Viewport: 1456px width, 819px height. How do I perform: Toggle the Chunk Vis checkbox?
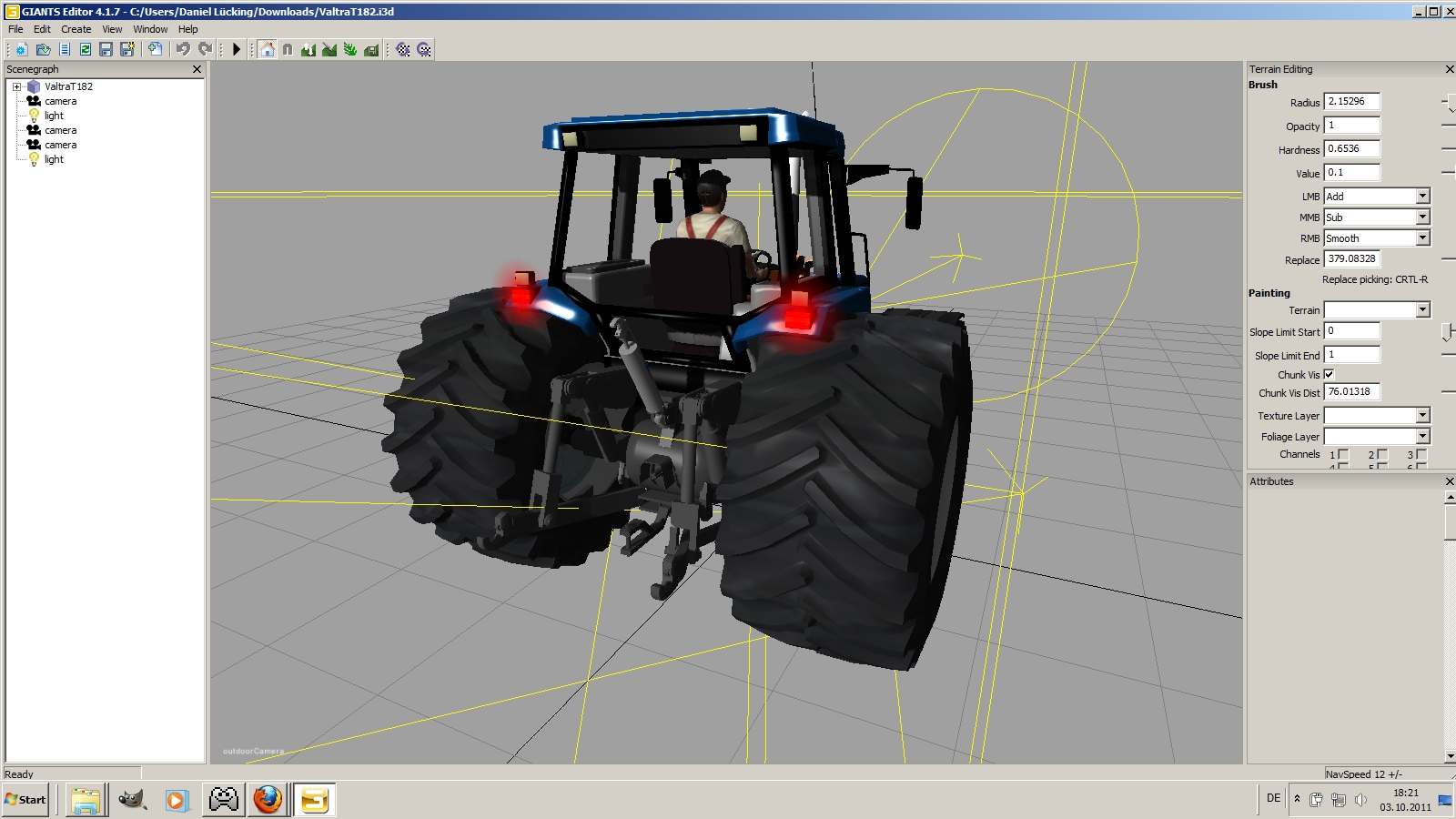pos(1329,374)
